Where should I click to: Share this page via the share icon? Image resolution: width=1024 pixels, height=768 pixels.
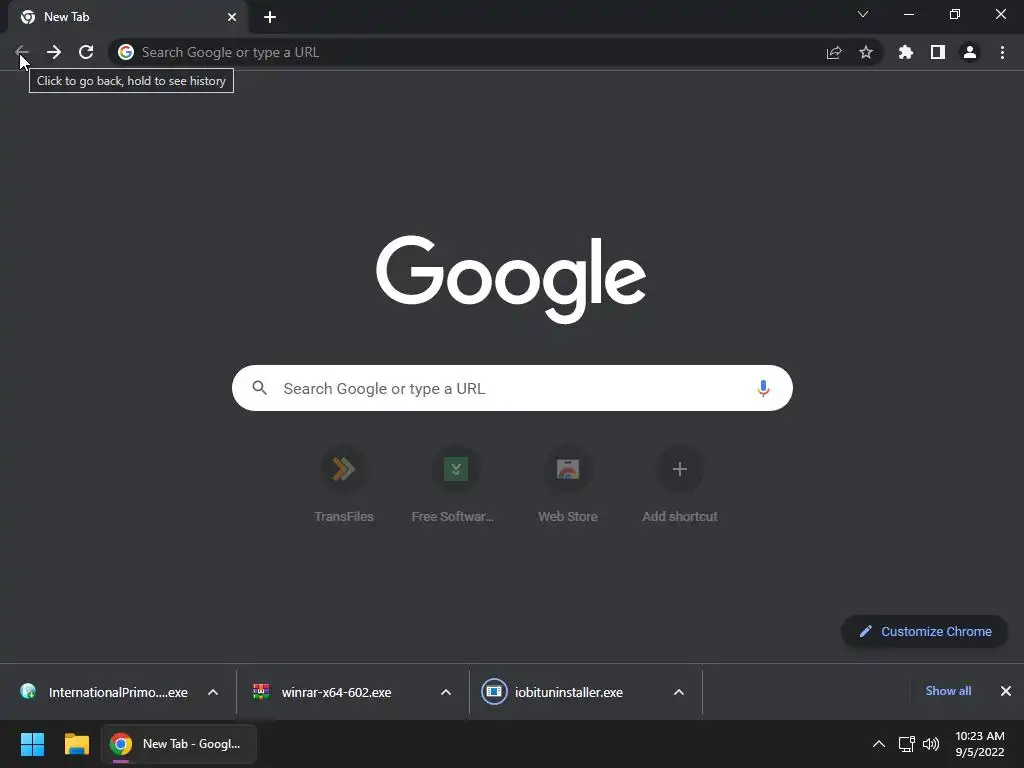(834, 52)
